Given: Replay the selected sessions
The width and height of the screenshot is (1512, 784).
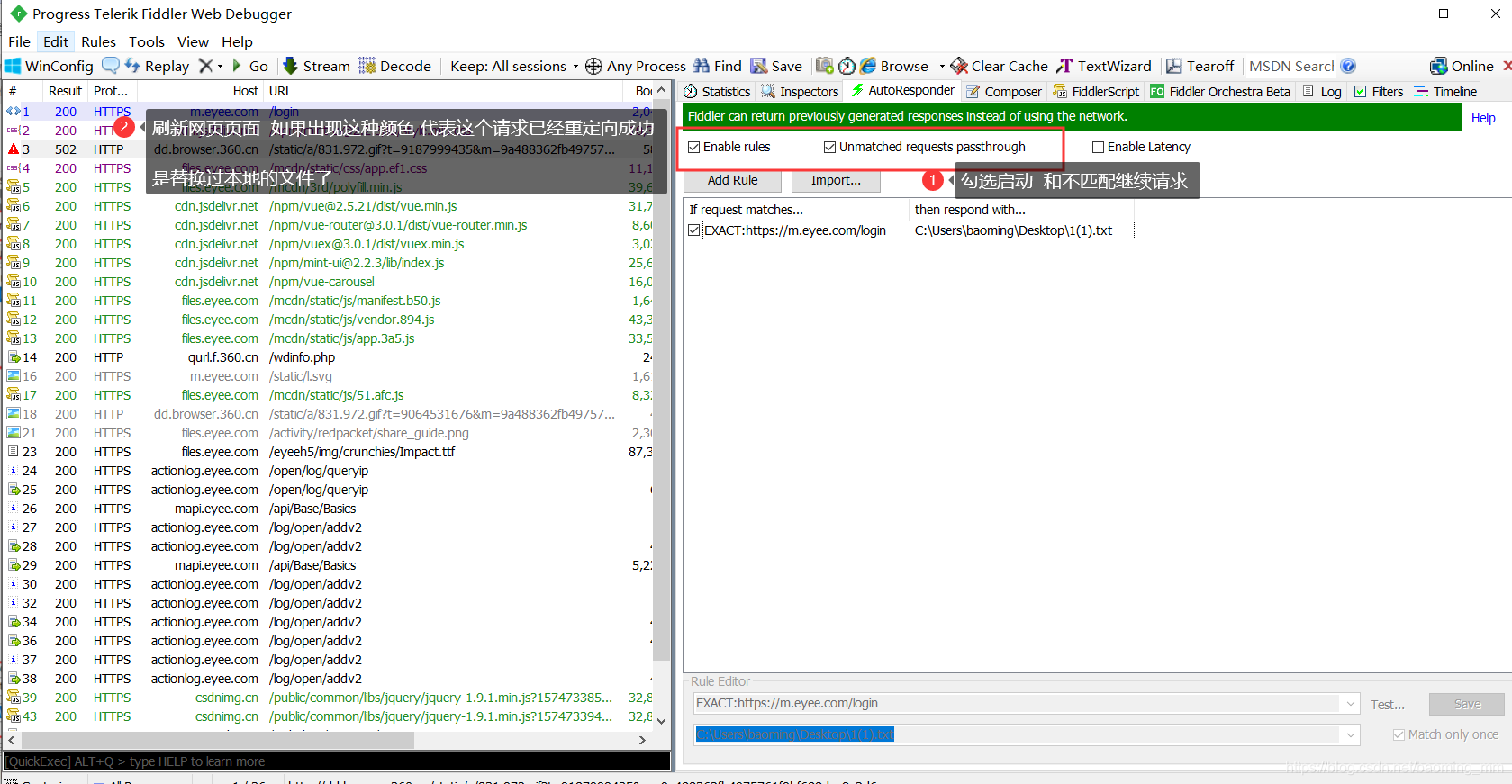Looking at the screenshot, I should coord(157,66).
